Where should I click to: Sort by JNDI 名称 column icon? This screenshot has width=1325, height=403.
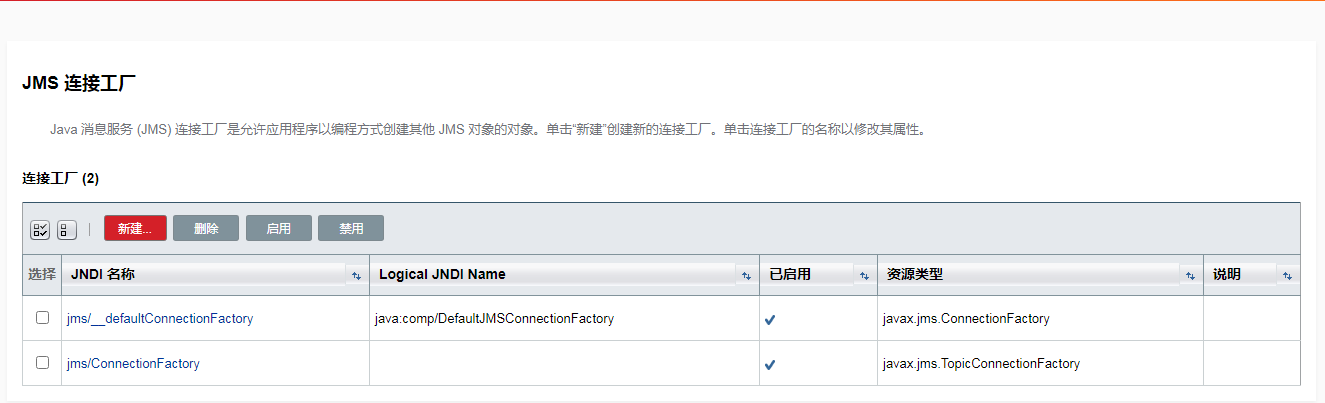point(356,275)
